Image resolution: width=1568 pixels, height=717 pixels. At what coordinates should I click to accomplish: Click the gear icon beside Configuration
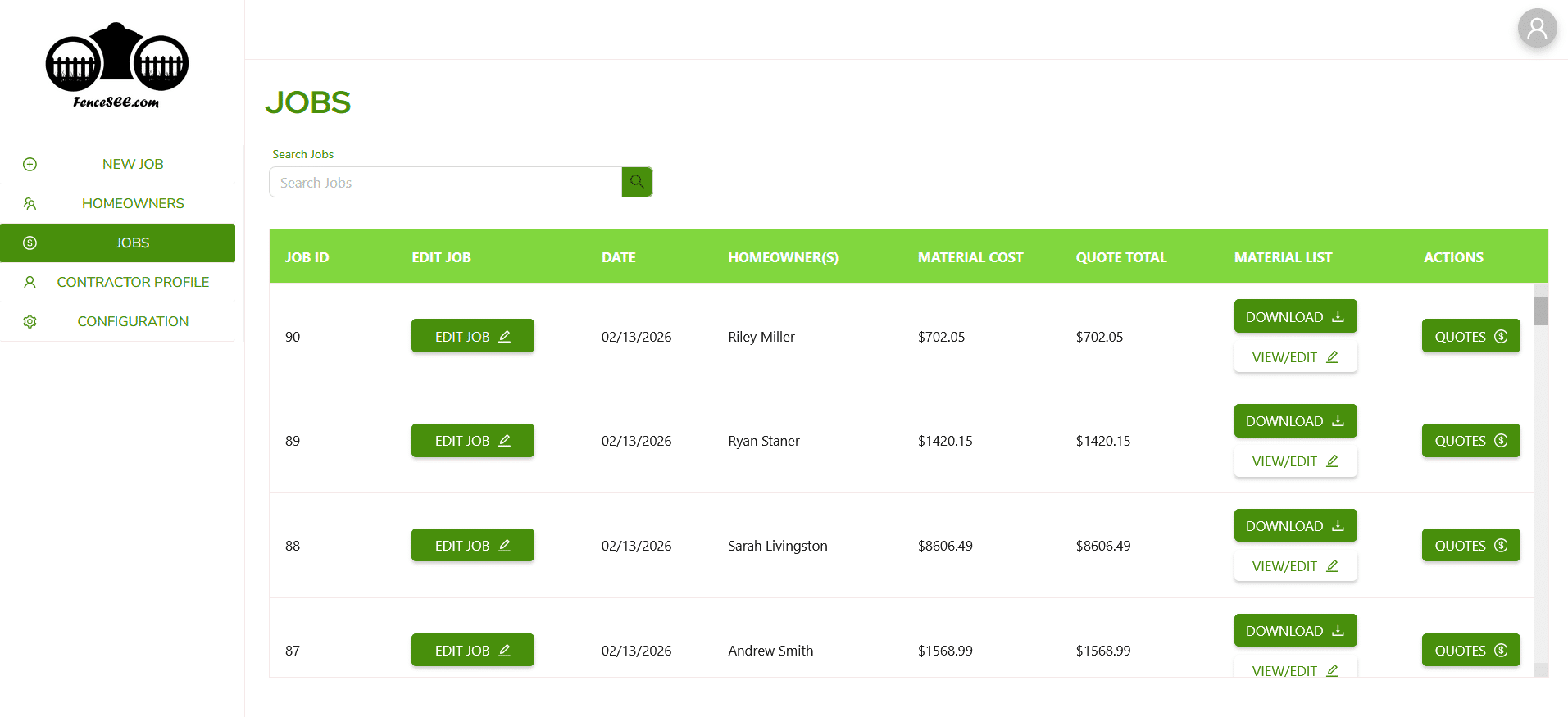pyautogui.click(x=30, y=321)
